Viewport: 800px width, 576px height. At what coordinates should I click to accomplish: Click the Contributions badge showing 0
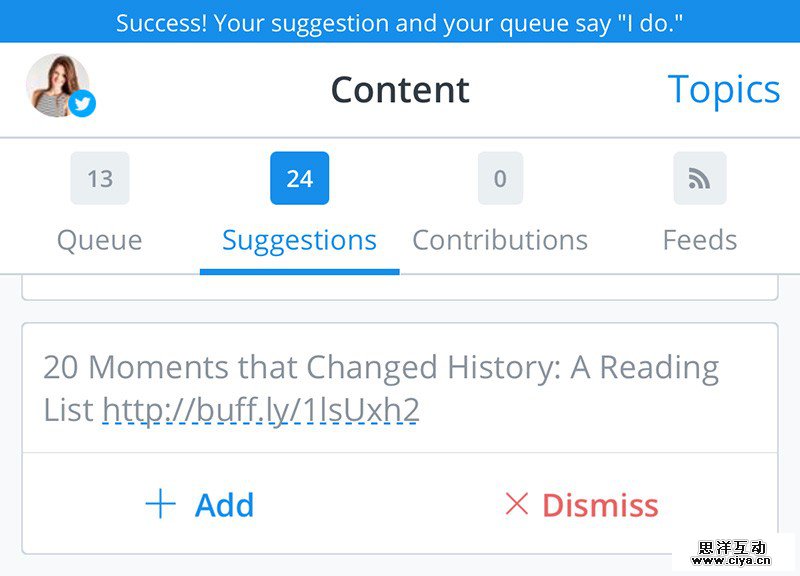tap(500, 179)
